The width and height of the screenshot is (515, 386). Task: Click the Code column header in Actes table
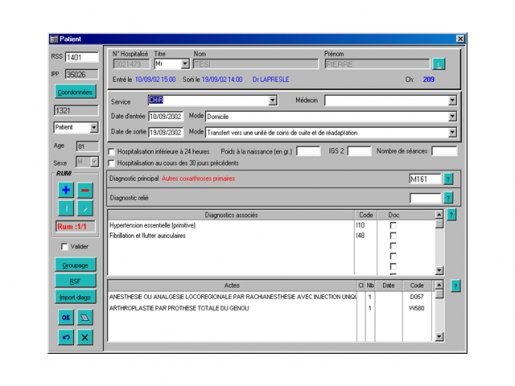[x=417, y=285]
